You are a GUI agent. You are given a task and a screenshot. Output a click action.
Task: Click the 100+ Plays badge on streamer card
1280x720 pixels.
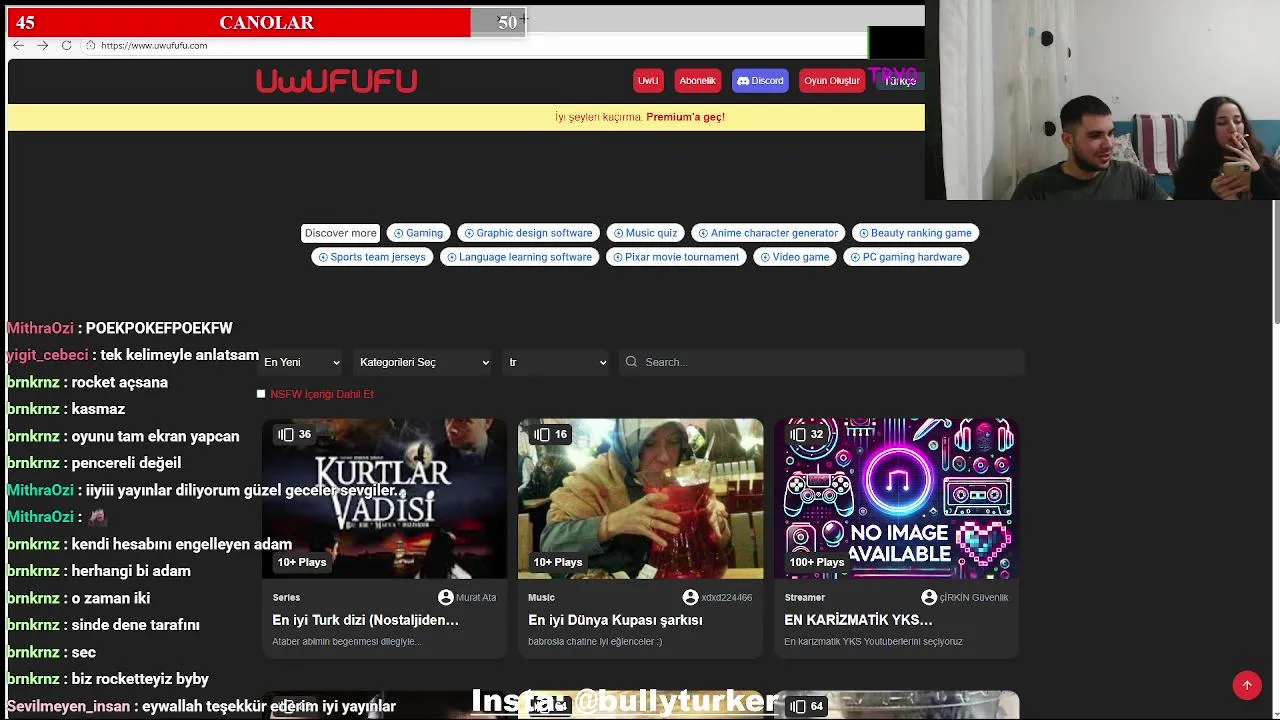point(817,562)
